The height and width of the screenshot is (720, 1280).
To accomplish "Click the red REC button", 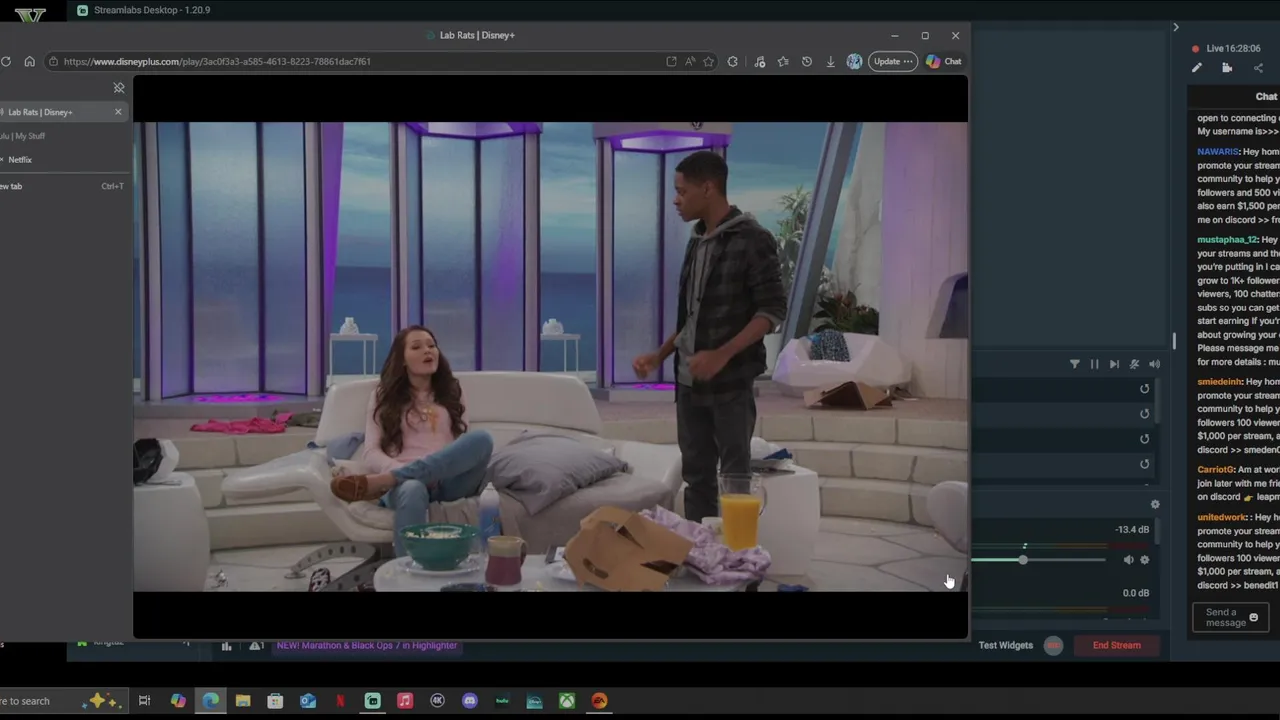I will coord(1053,645).
